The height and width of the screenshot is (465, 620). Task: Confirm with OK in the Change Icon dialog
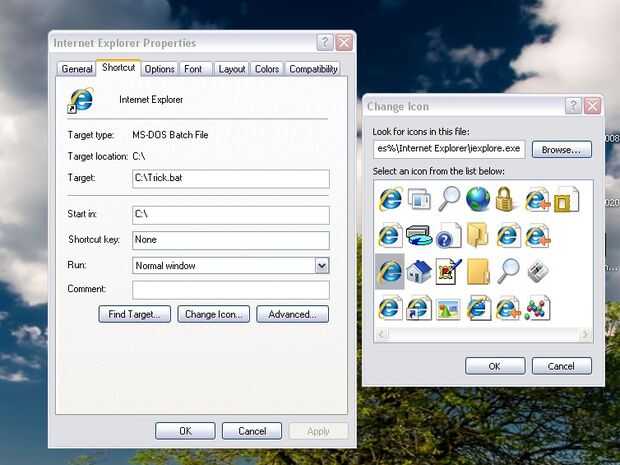(495, 366)
